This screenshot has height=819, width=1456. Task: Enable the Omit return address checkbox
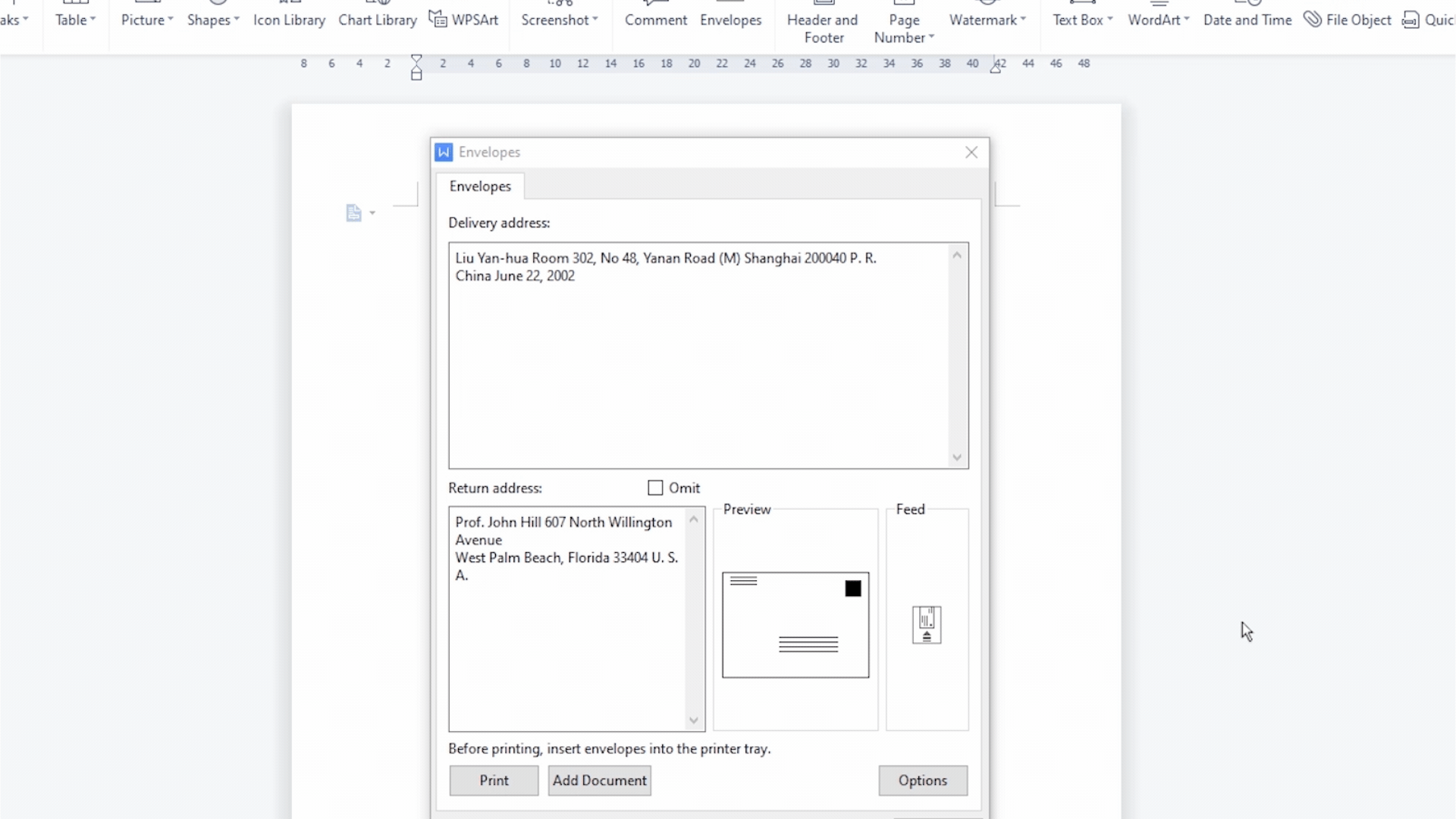(655, 488)
